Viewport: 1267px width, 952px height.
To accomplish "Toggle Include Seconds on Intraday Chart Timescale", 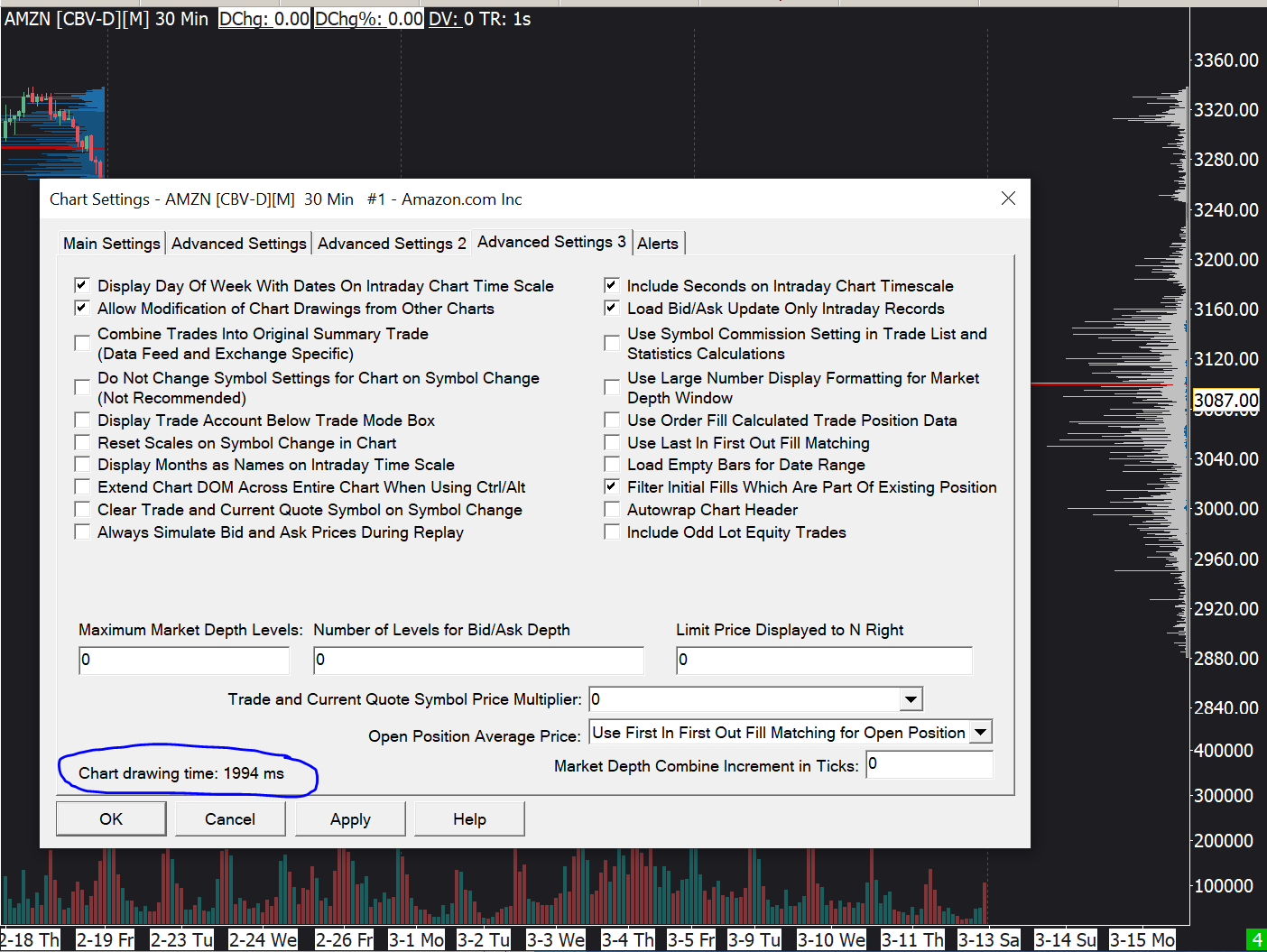I will click(612, 285).
